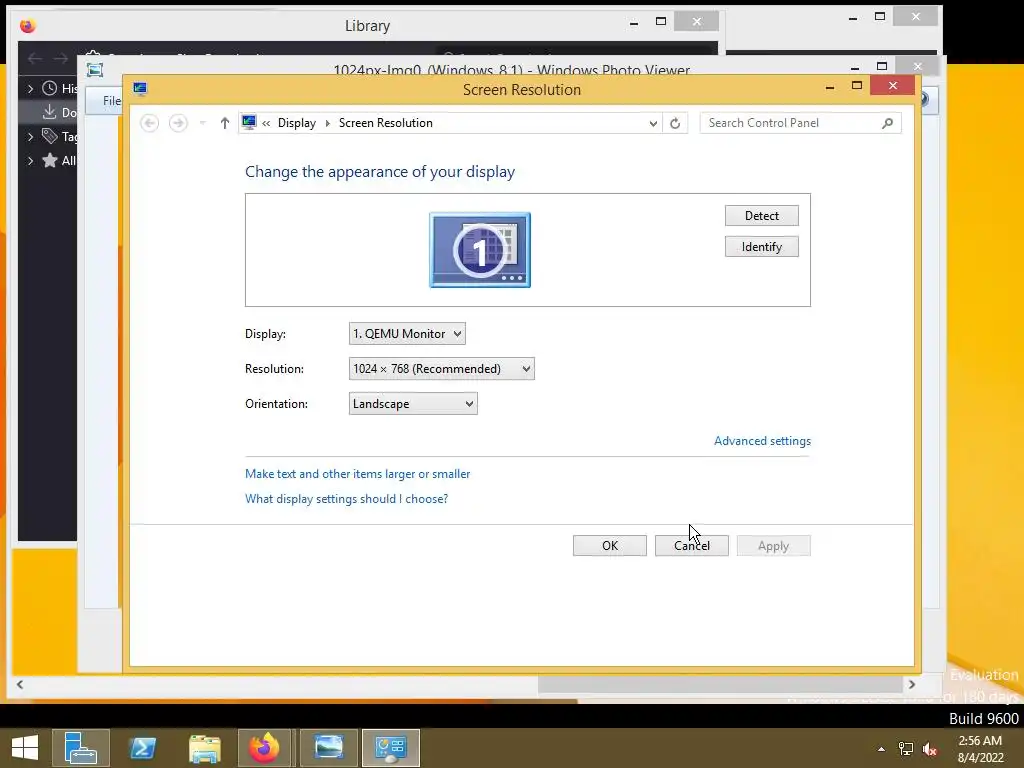Expand All Bookmarks item in Library sidebar
The image size is (1024, 768).
pos(30,161)
